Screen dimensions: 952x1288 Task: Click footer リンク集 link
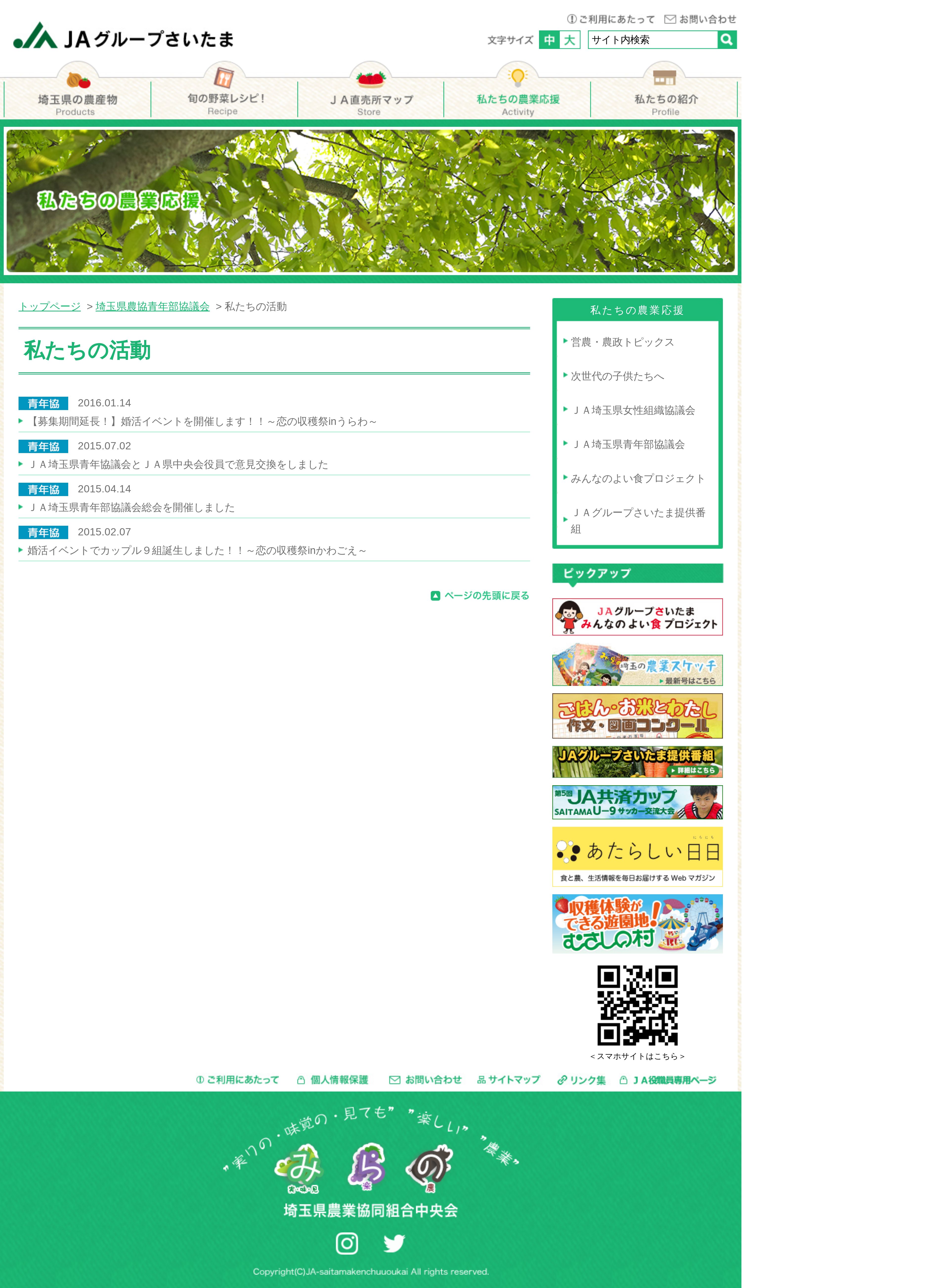[x=582, y=1080]
